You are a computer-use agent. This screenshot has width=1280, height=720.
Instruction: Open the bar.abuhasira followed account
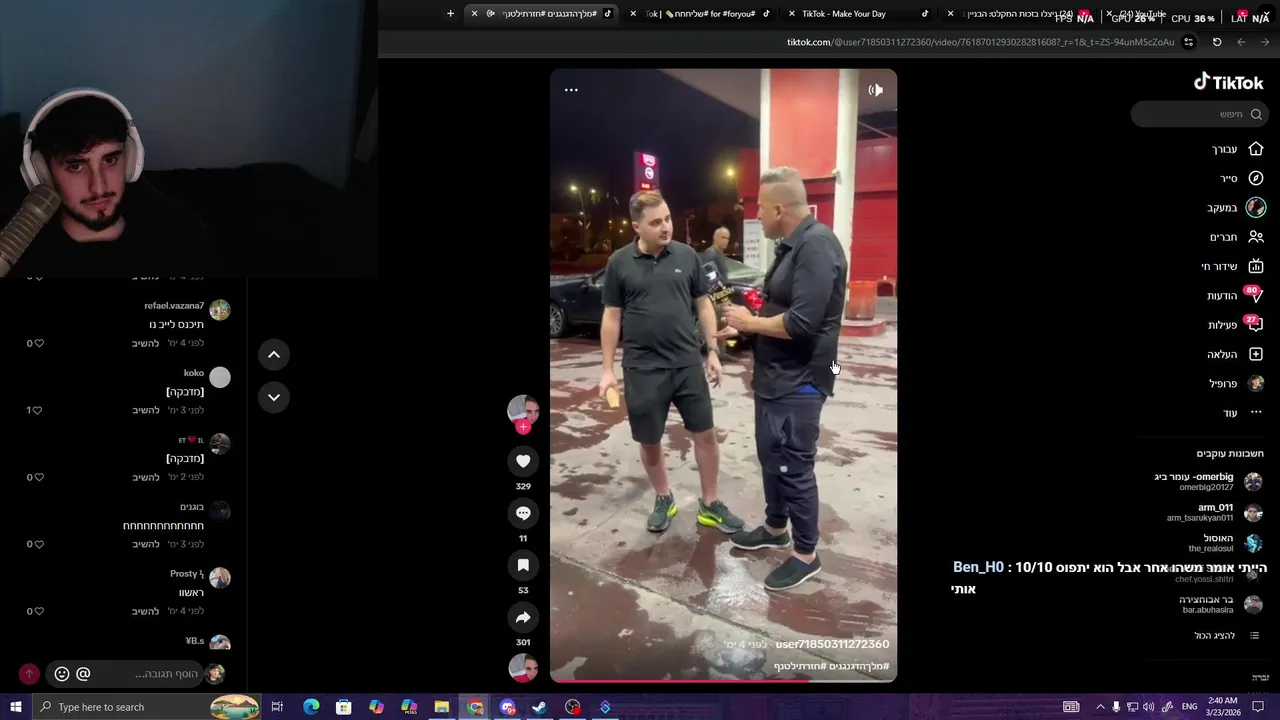1221,604
